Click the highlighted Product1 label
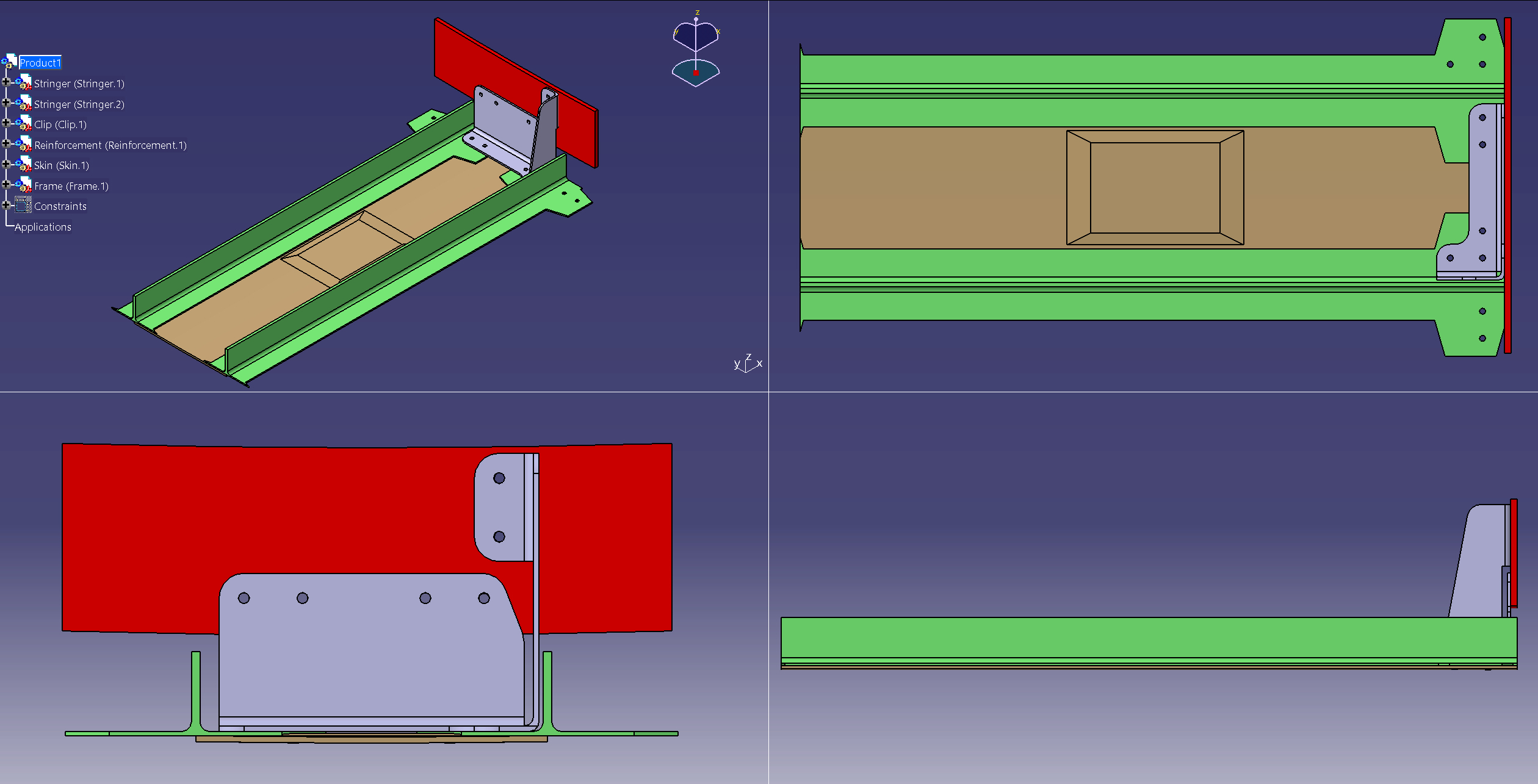1538x784 pixels. (40, 62)
